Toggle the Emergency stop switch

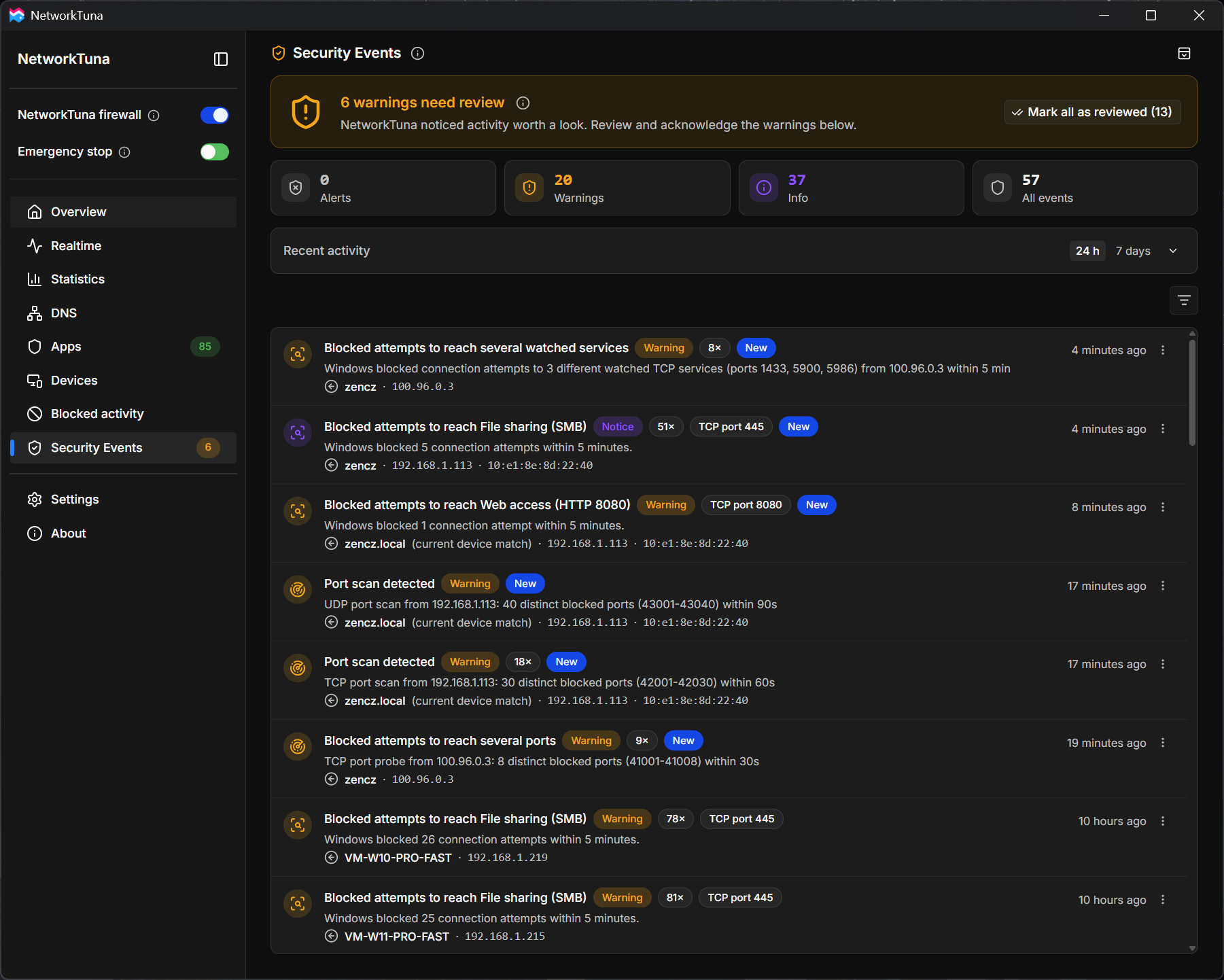point(215,152)
